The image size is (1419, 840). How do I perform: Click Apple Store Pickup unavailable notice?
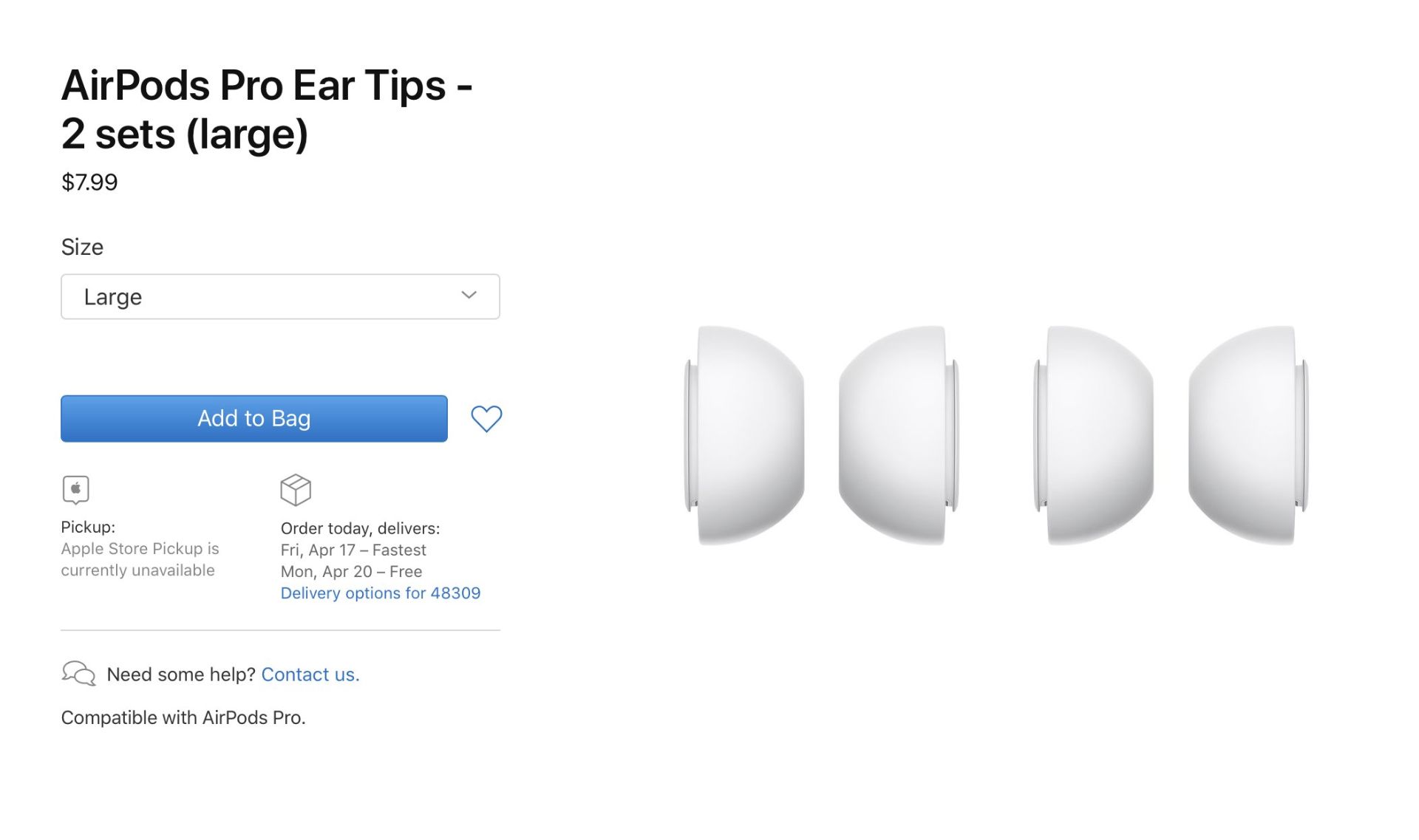pos(140,559)
